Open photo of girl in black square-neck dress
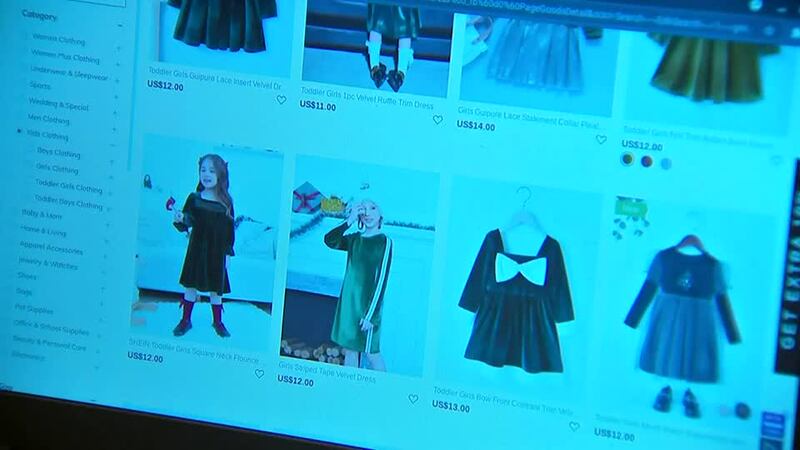The image size is (800, 450). [206, 242]
